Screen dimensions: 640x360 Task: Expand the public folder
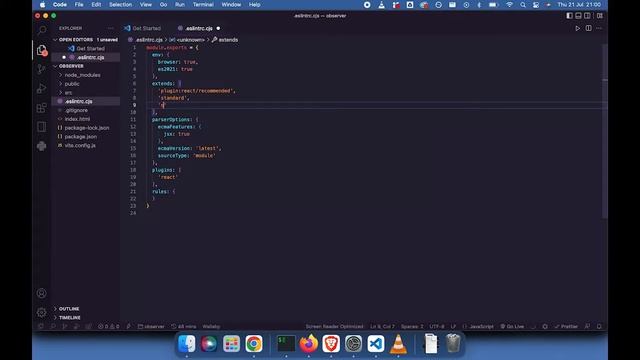pyautogui.click(x=72, y=84)
